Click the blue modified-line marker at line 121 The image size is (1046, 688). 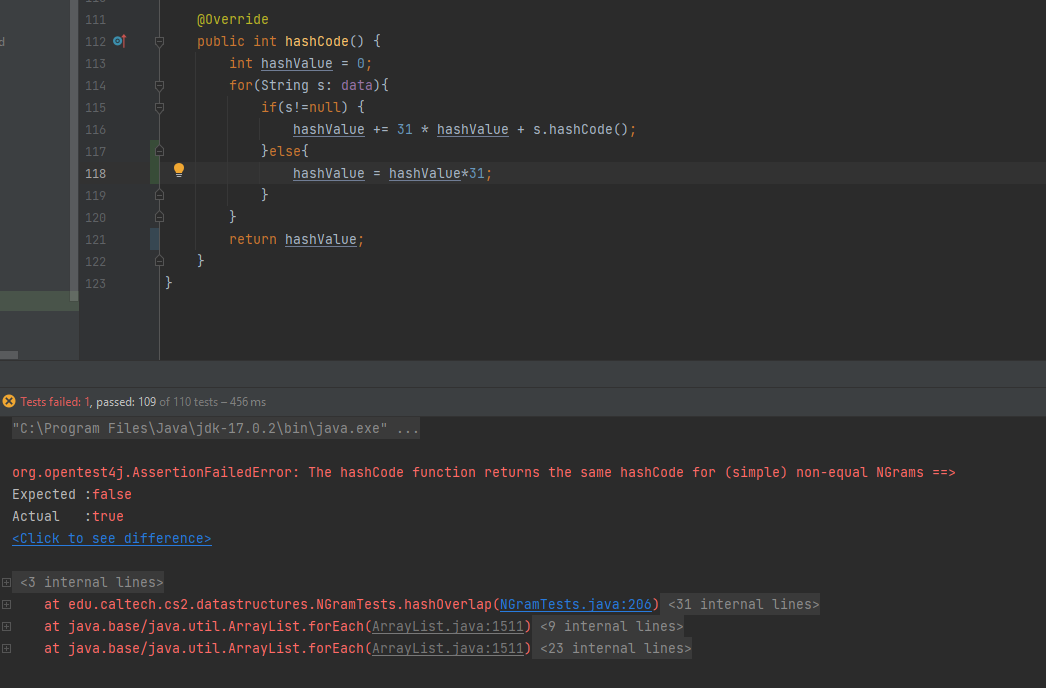(x=154, y=239)
